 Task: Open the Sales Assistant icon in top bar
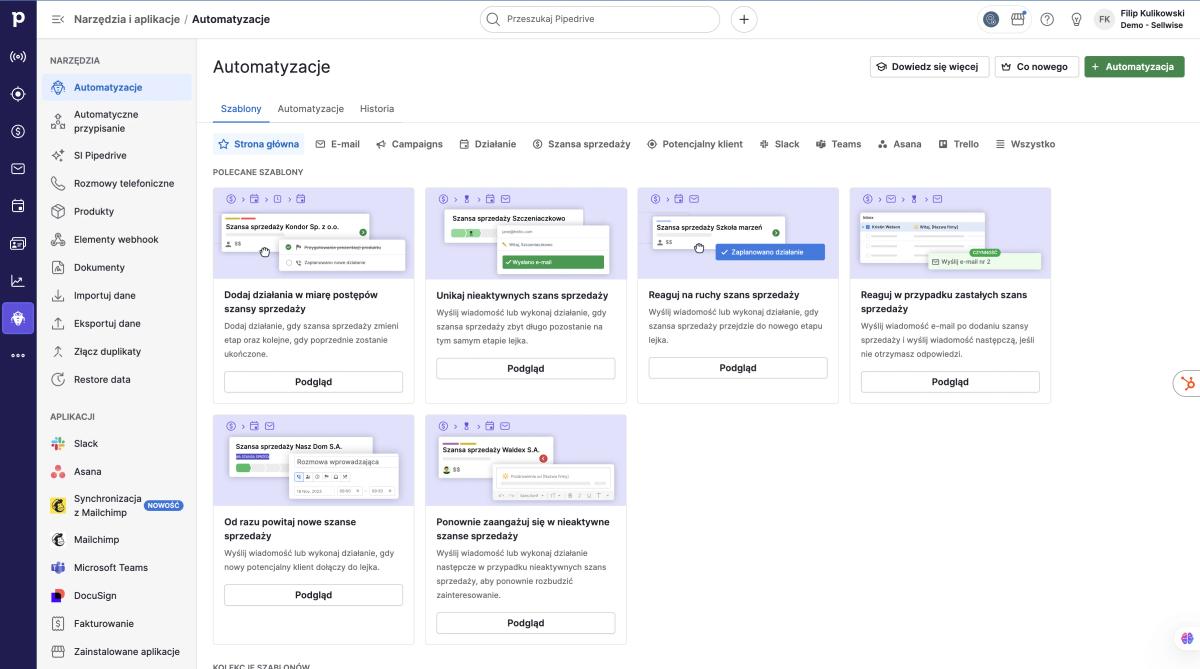991,19
